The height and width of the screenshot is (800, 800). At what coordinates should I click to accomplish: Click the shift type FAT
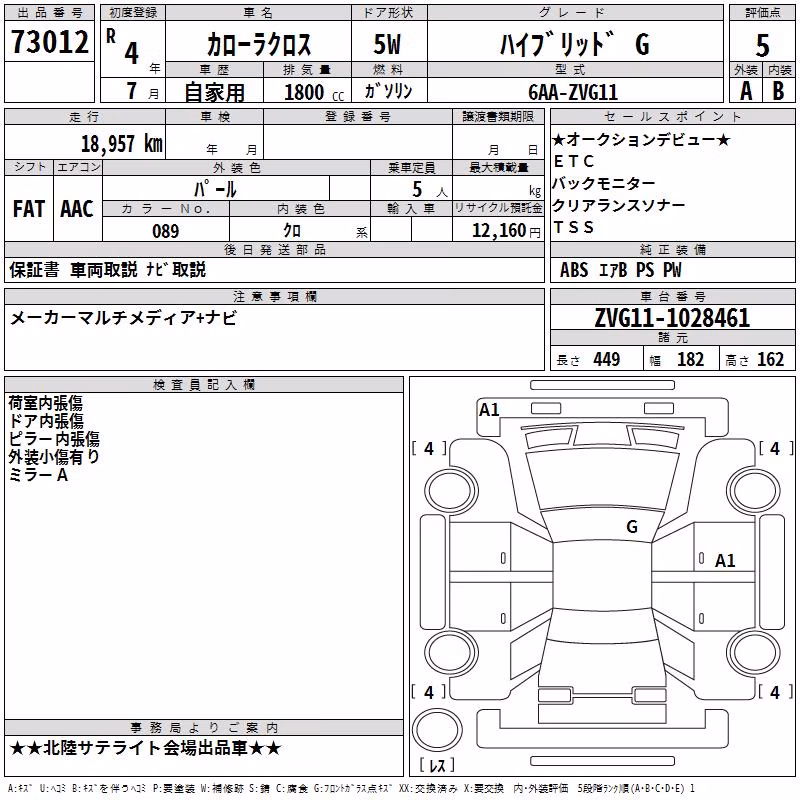29,209
